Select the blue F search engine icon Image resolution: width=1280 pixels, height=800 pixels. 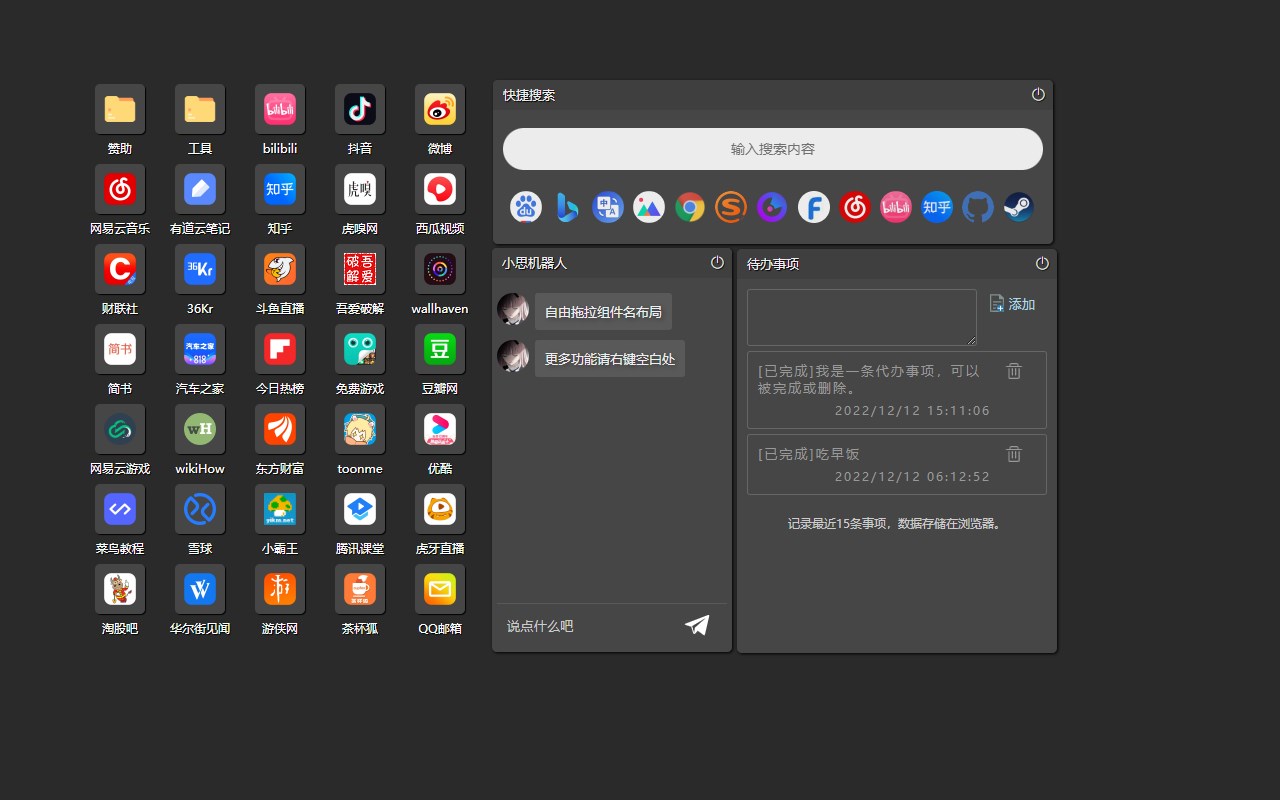coord(814,207)
